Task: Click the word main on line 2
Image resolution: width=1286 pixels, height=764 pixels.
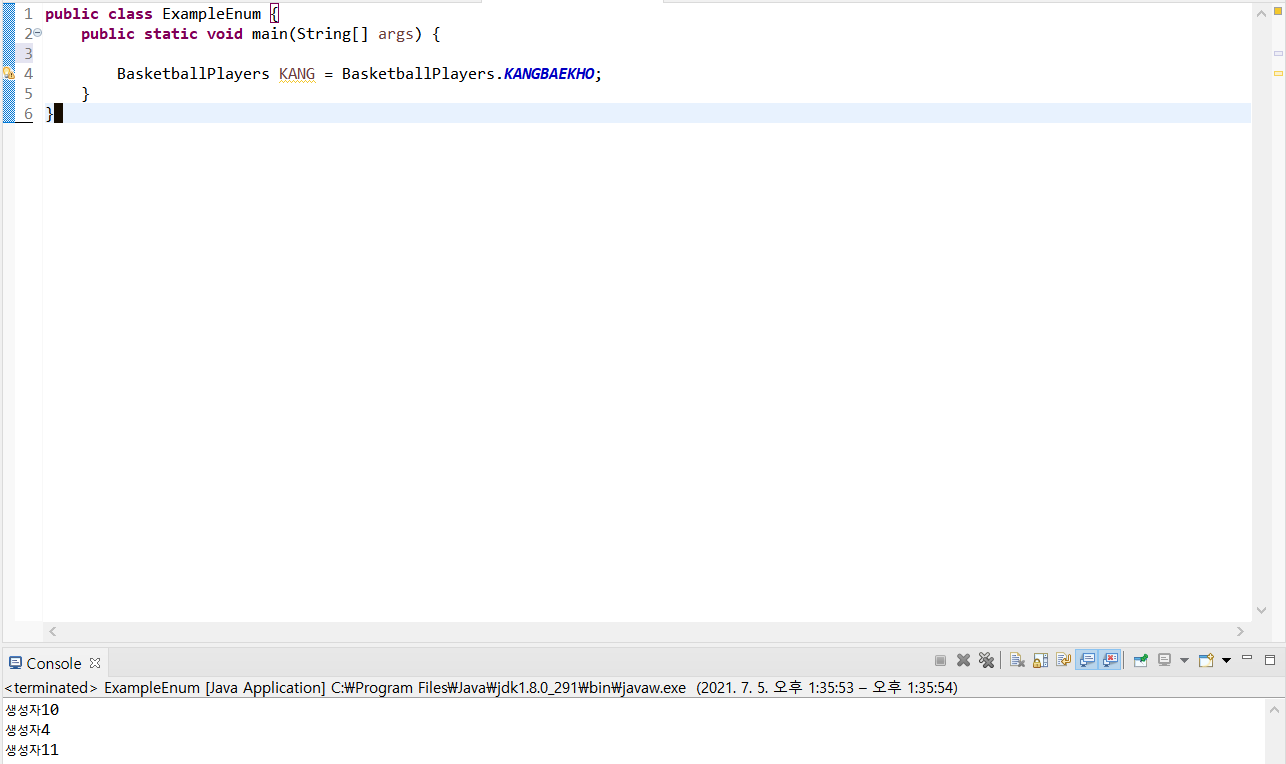Action: (270, 34)
